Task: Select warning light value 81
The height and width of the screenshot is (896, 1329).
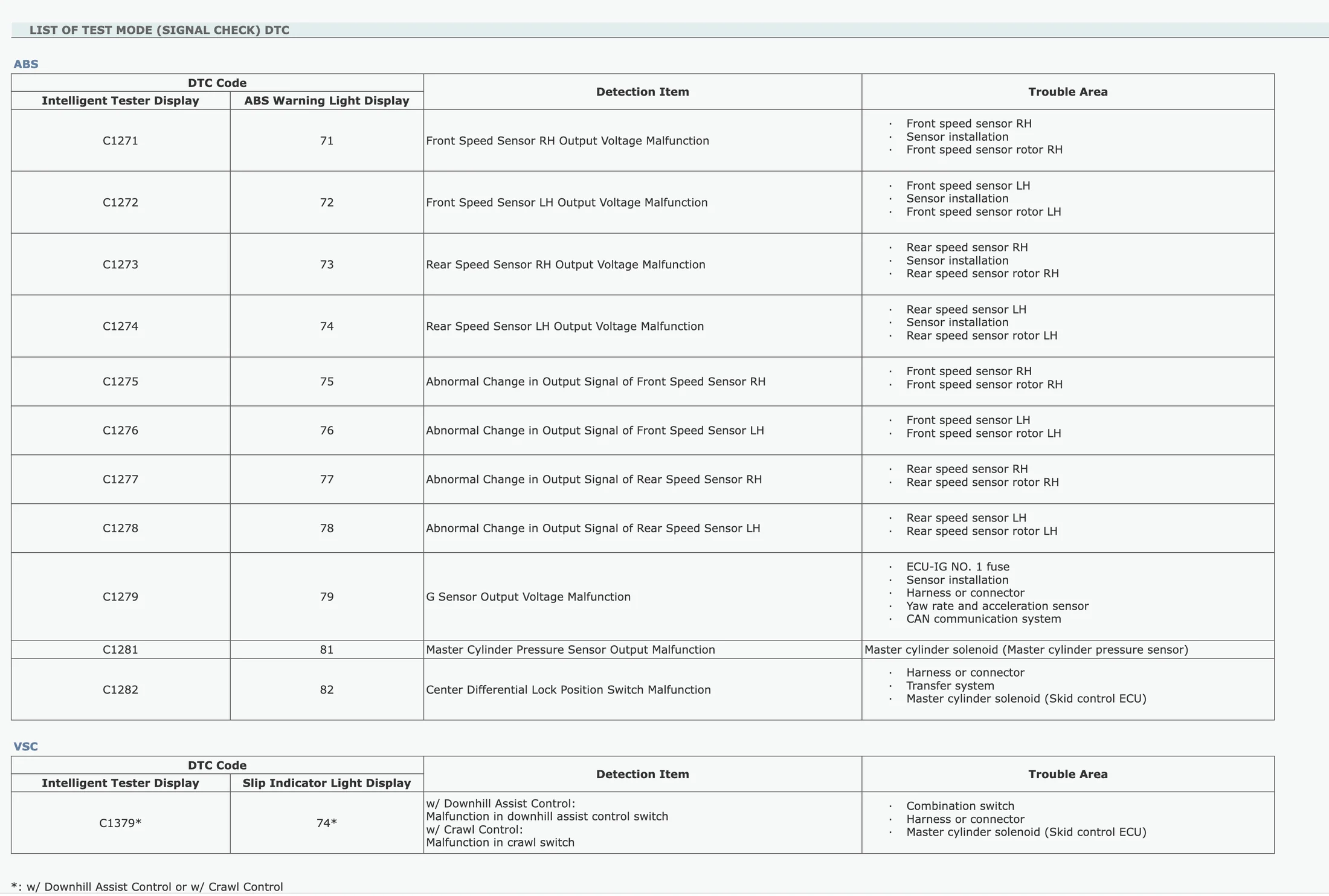Action: pos(327,650)
